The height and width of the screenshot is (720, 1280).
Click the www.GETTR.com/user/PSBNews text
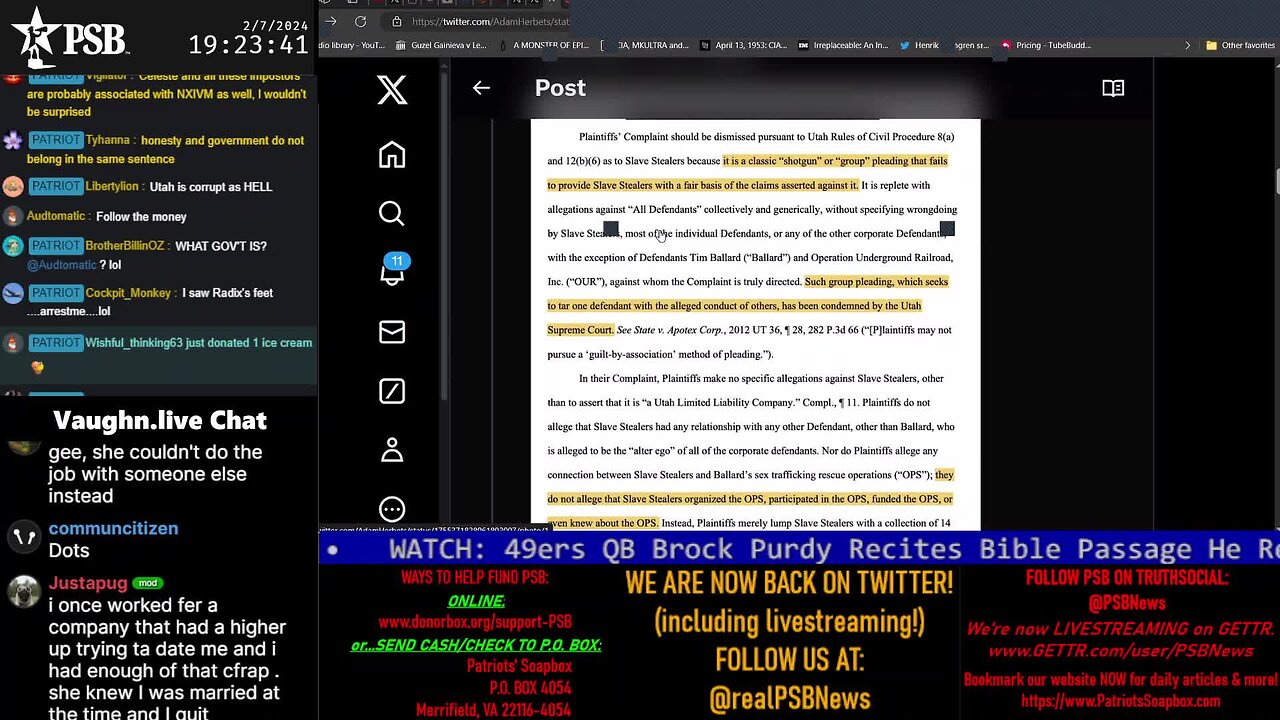pyautogui.click(x=1120, y=650)
